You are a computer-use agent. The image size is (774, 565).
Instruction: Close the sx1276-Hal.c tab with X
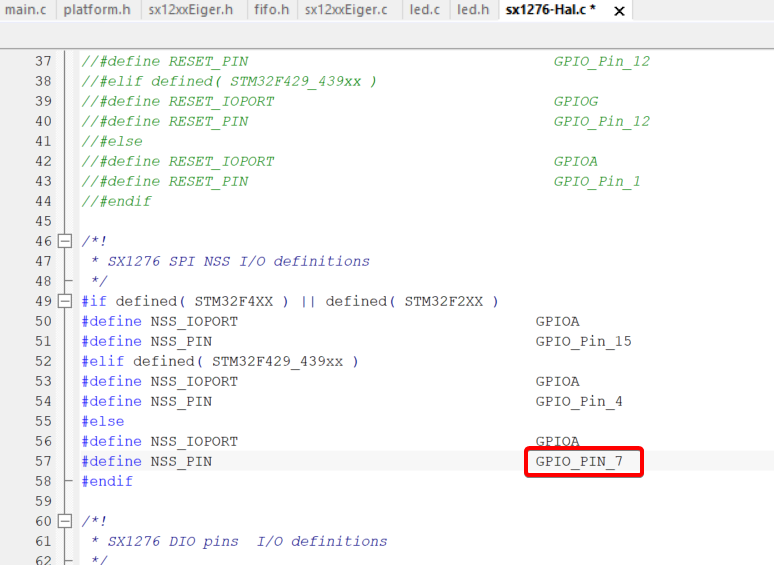619,11
